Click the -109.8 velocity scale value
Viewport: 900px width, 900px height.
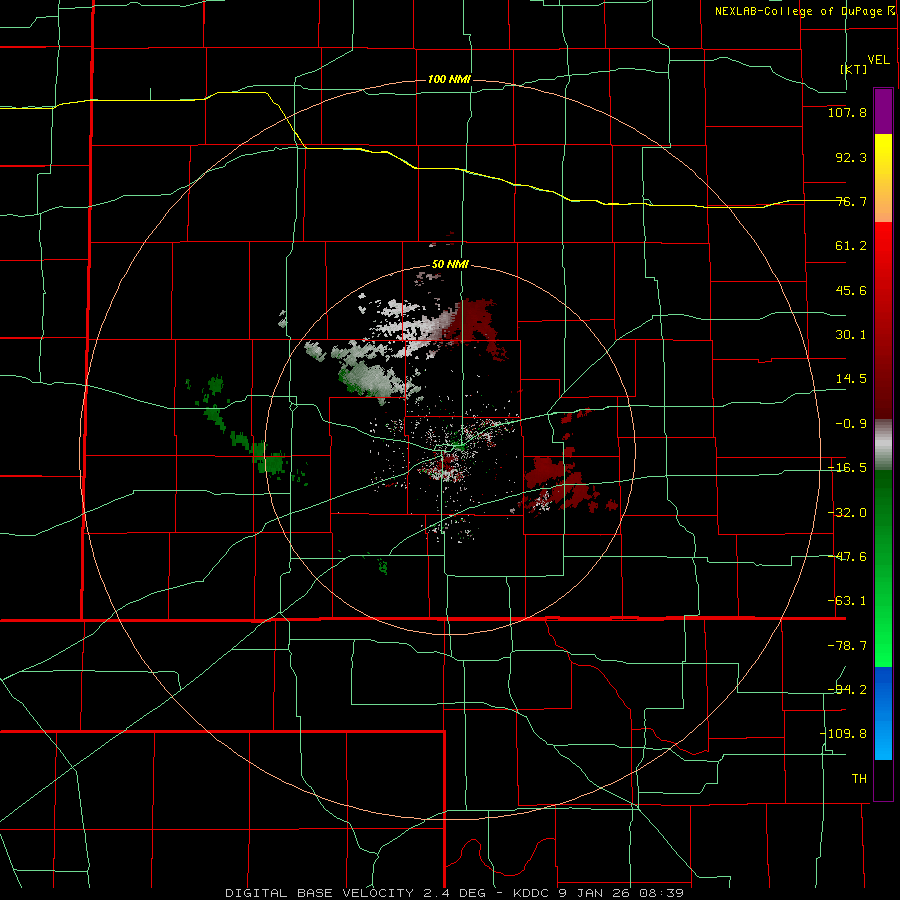[843, 734]
